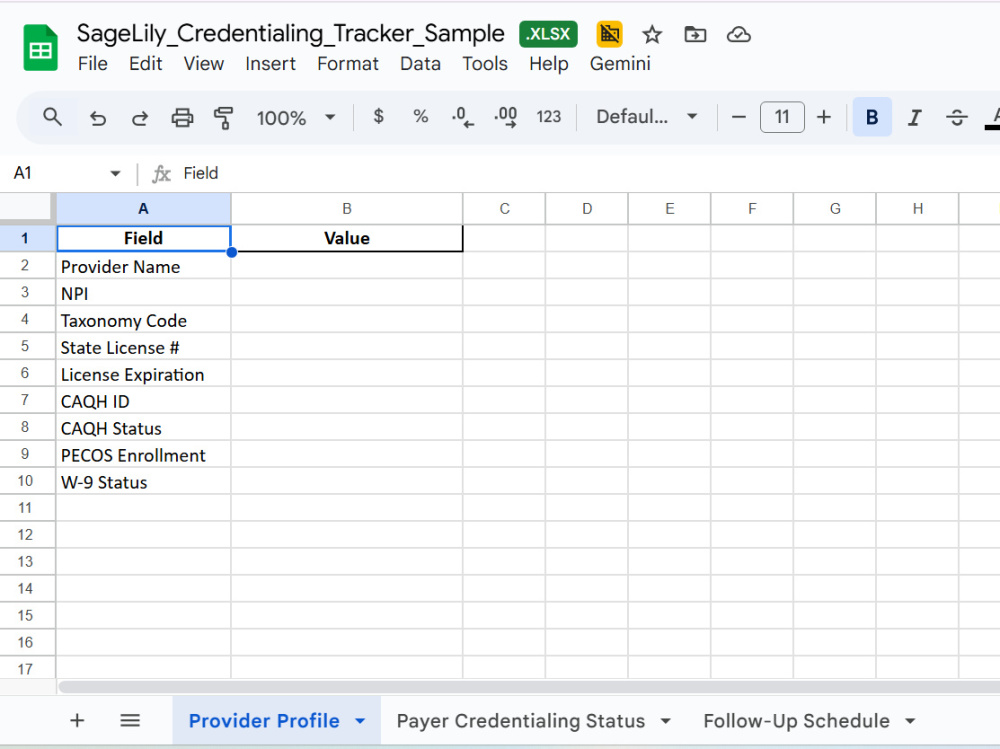Select the CAQH ID cell
Screen dimensions: 1000x749
[x=143, y=401]
